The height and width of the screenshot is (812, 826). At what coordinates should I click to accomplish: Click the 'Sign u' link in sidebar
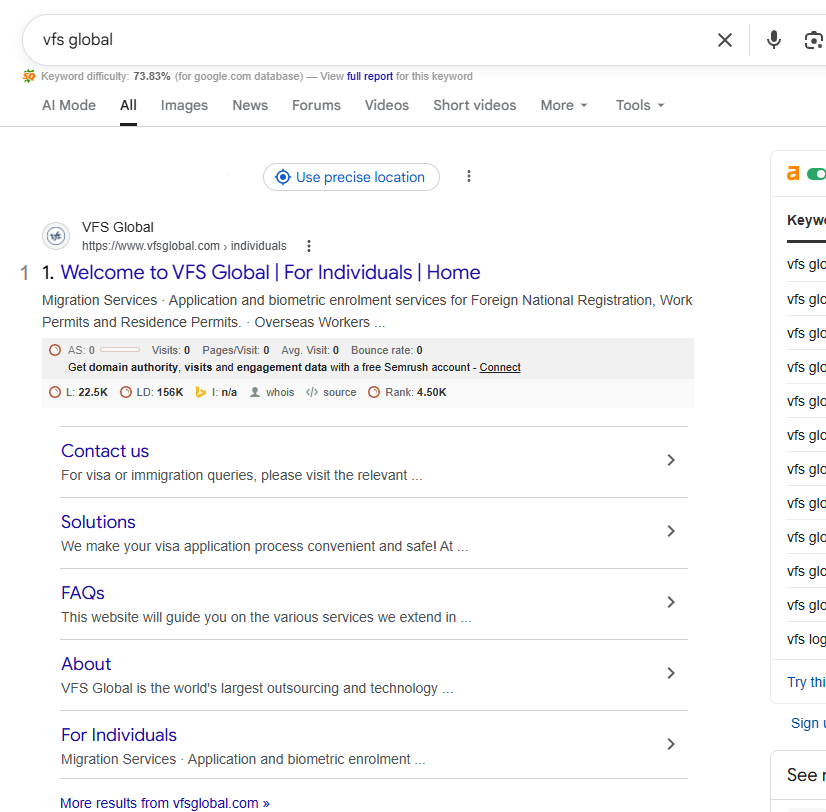coord(809,723)
